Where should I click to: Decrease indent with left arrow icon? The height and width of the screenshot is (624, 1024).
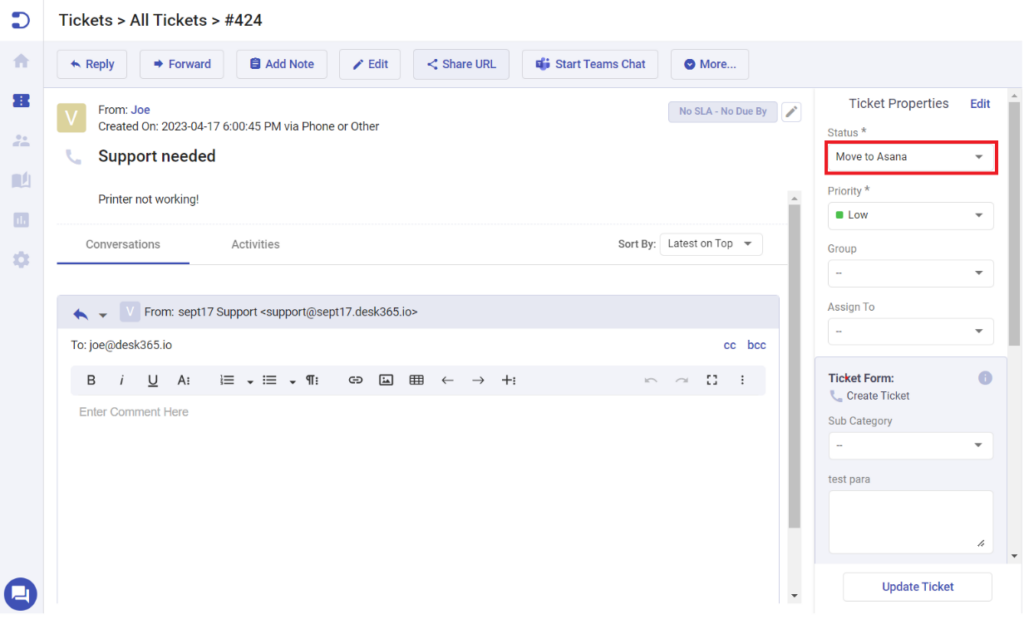click(x=447, y=380)
